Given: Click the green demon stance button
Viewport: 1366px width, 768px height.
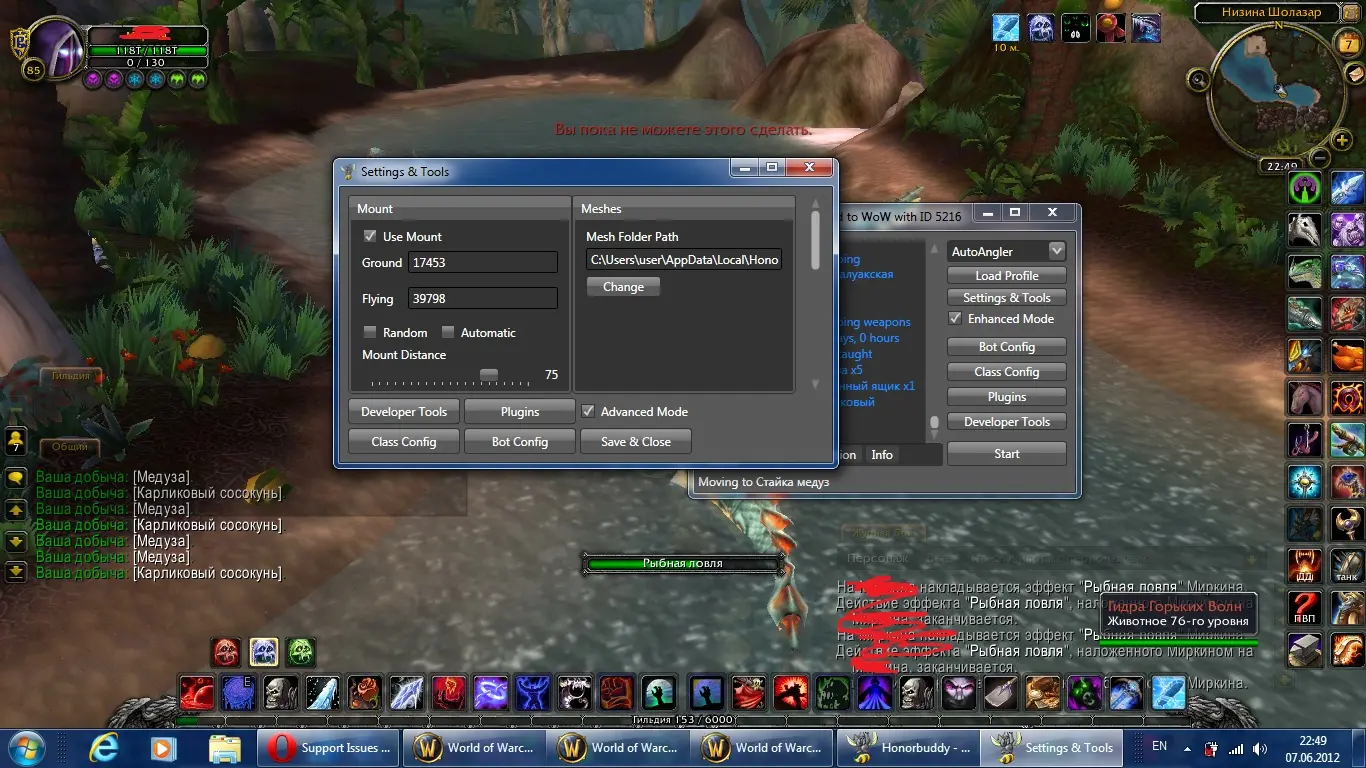Looking at the screenshot, I should tap(301, 652).
